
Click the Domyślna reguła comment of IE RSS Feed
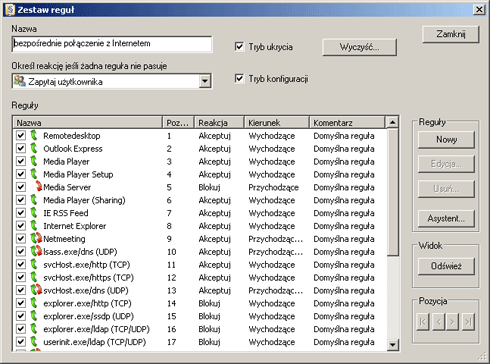pyautogui.click(x=344, y=213)
